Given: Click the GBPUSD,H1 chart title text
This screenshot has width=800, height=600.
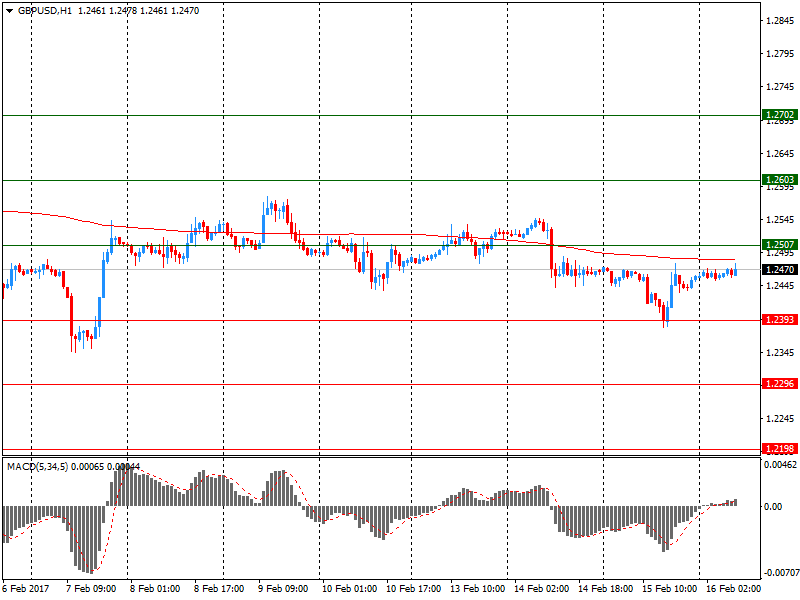Looking at the screenshot, I should point(45,11).
